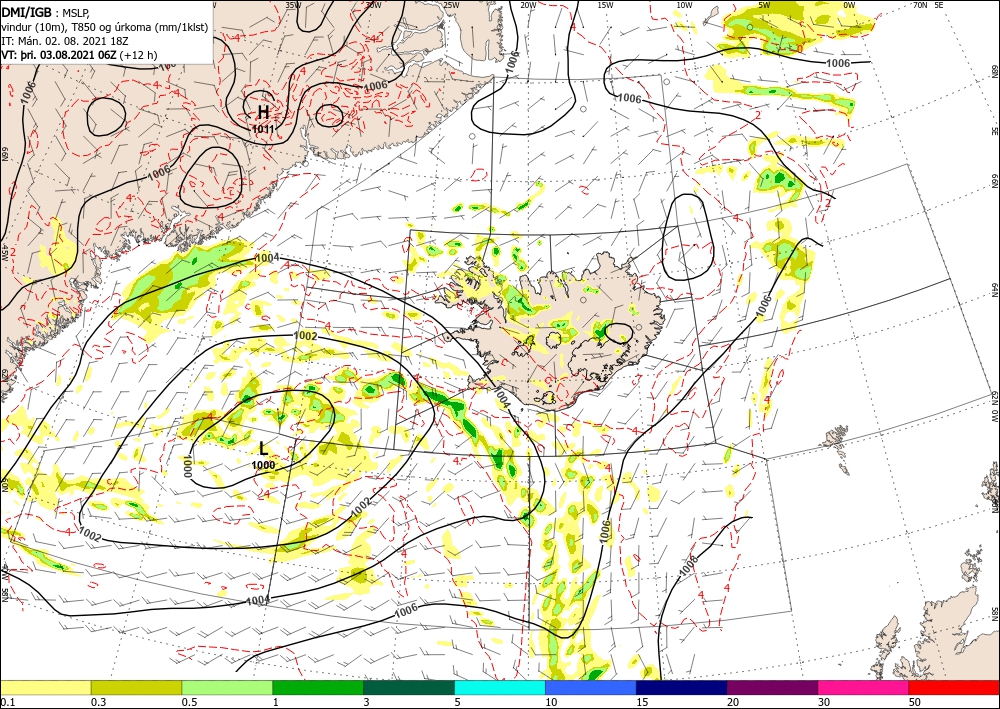Click the '20W' longitude label

[527, 5]
